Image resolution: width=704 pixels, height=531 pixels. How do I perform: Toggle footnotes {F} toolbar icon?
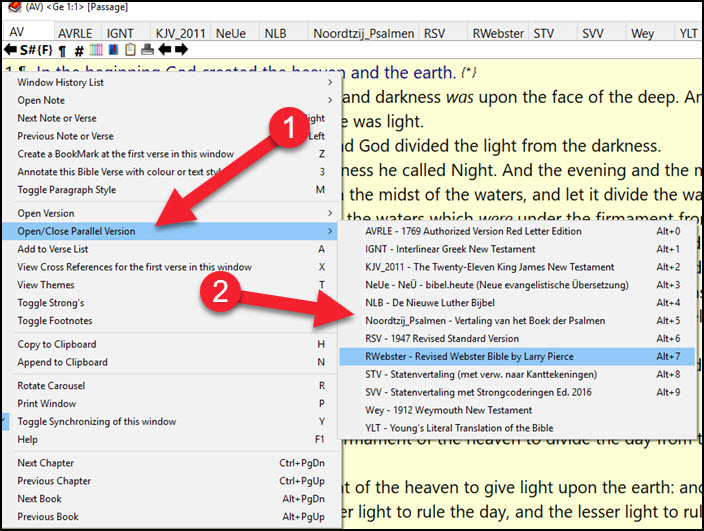point(44,50)
